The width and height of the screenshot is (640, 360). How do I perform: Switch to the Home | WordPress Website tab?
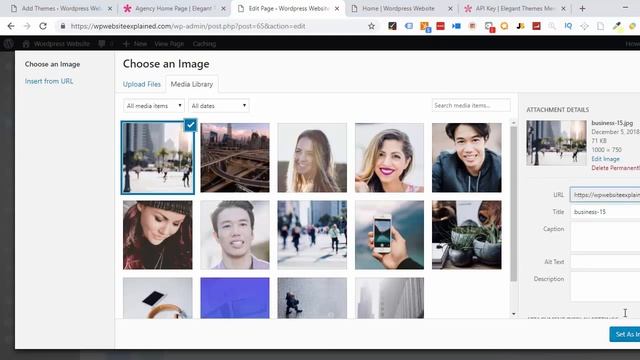pyautogui.click(x=398, y=8)
